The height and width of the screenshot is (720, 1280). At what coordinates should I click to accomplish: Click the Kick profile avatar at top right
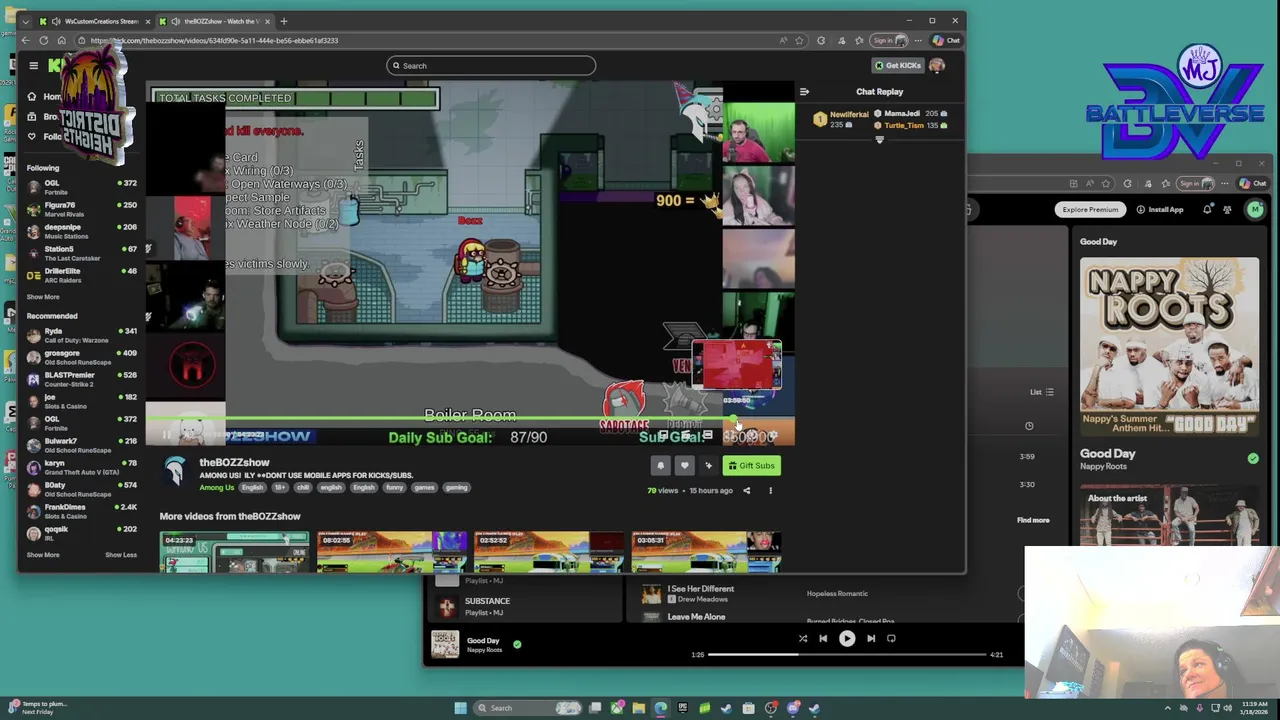coord(937,66)
